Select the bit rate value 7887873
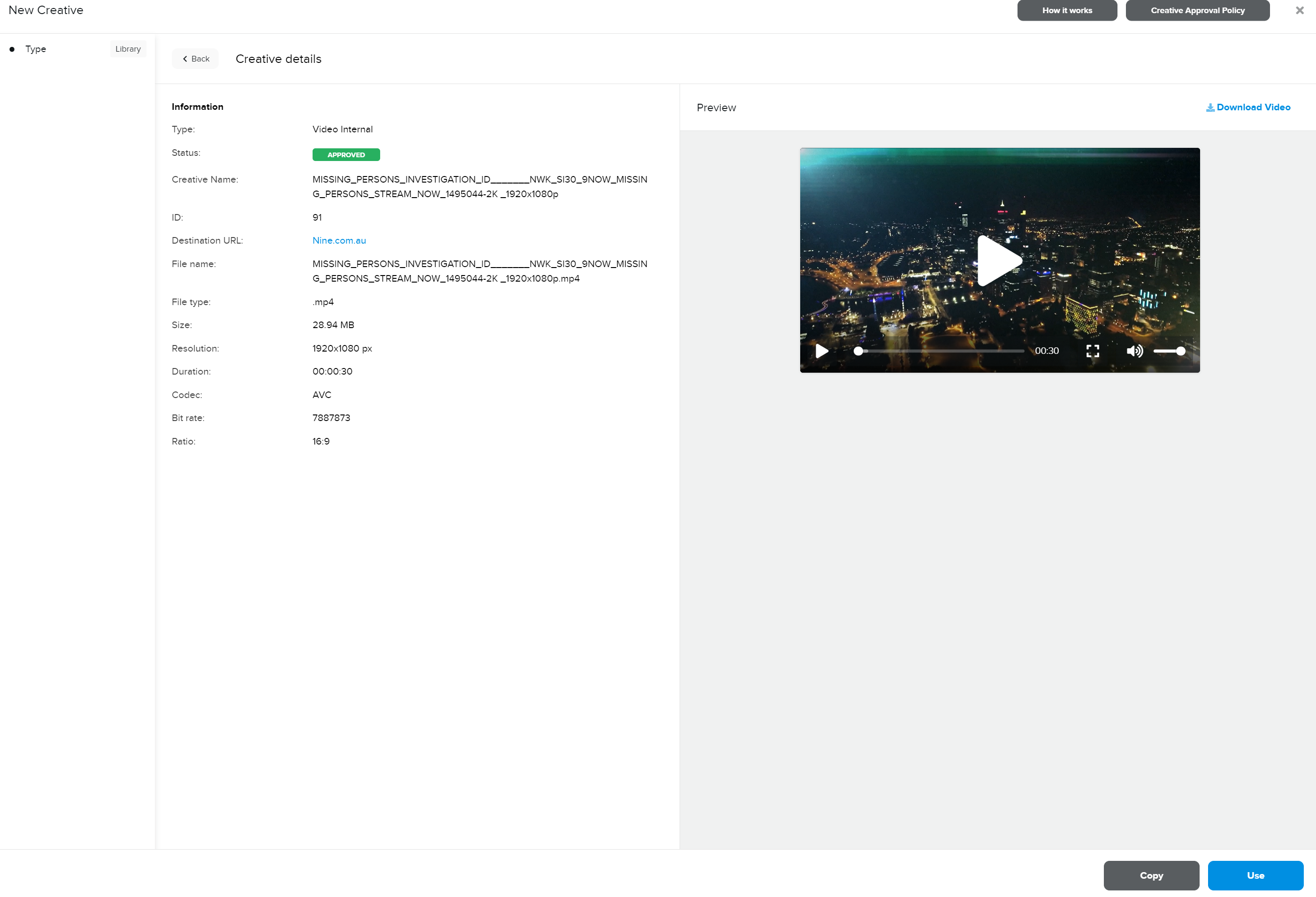Viewport: 1316px width, 897px height. click(331, 418)
